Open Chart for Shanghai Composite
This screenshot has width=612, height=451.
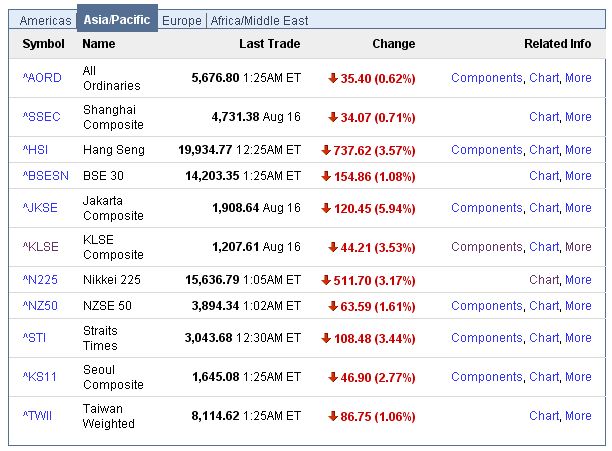(544, 117)
